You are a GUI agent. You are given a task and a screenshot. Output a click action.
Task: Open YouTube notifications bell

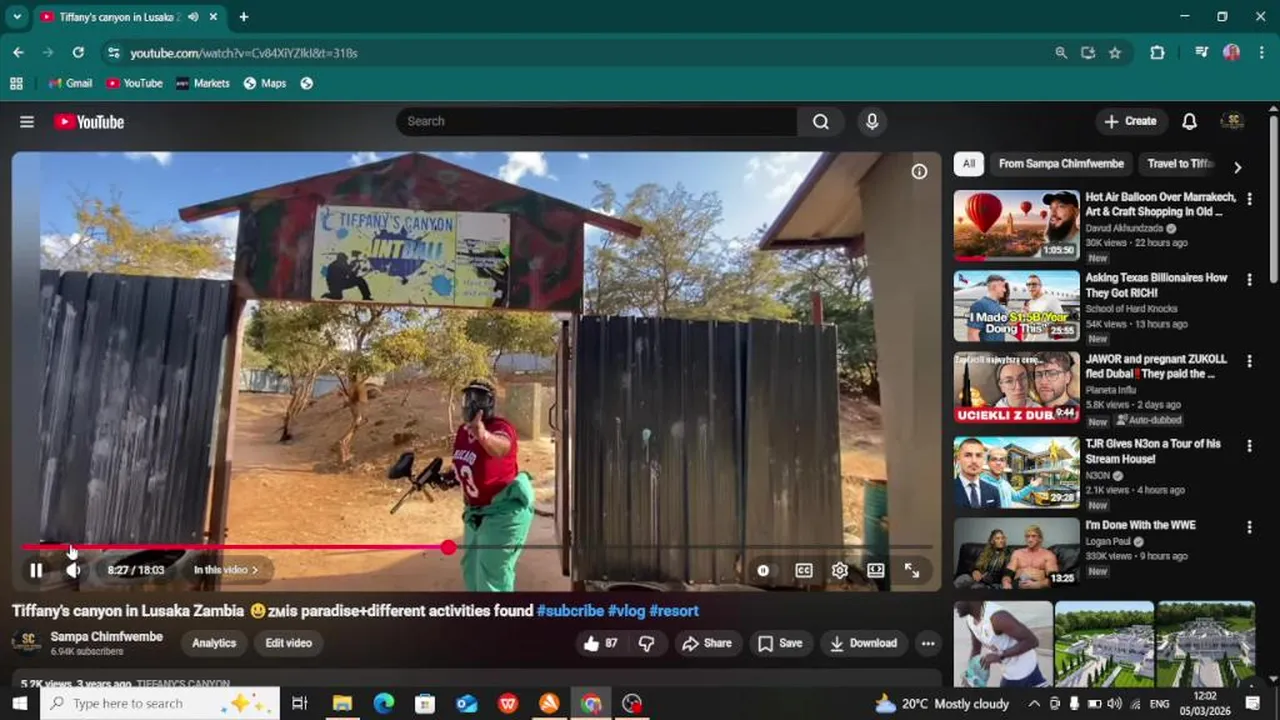(x=1189, y=121)
